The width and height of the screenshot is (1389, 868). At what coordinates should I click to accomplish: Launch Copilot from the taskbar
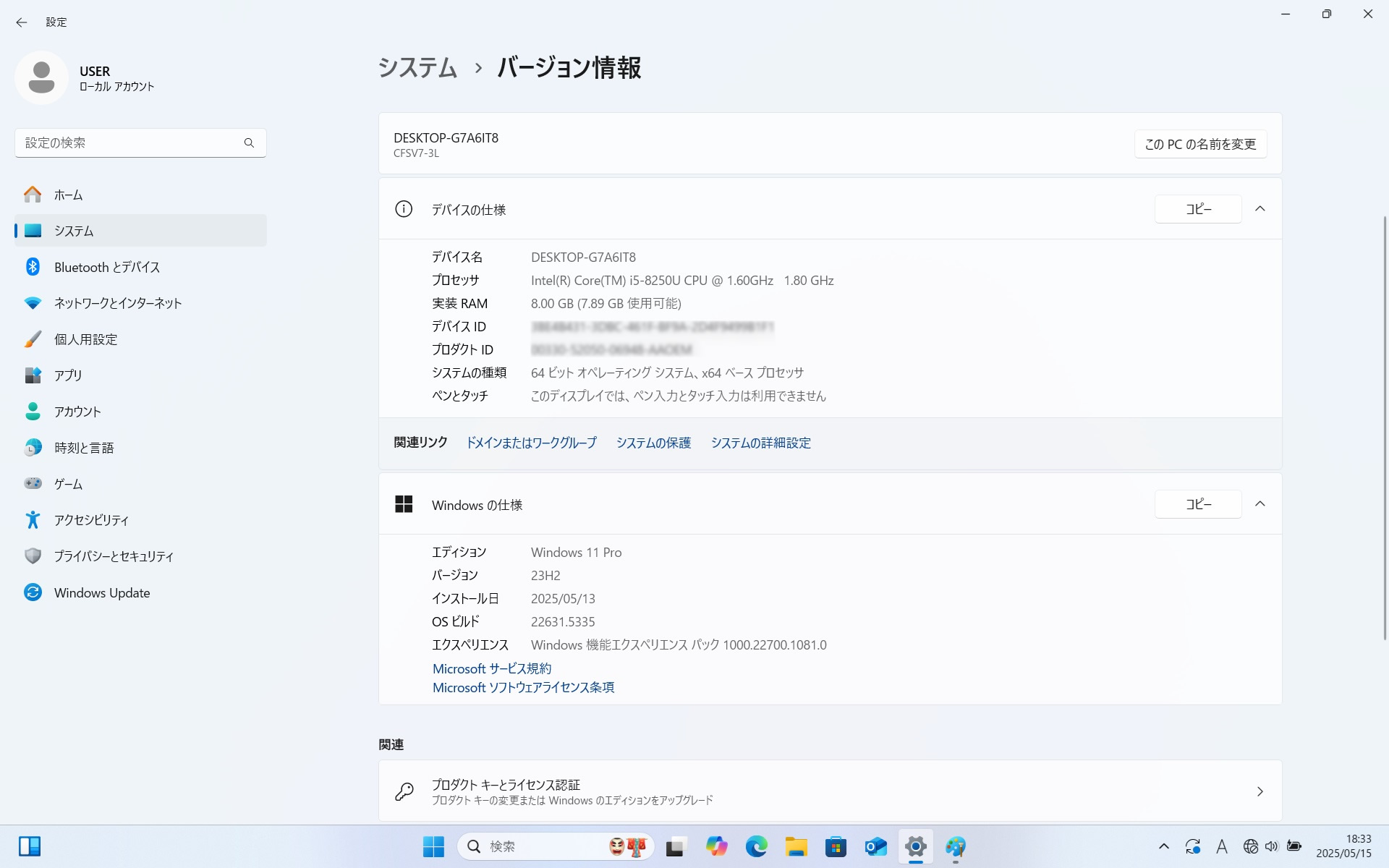(716, 846)
